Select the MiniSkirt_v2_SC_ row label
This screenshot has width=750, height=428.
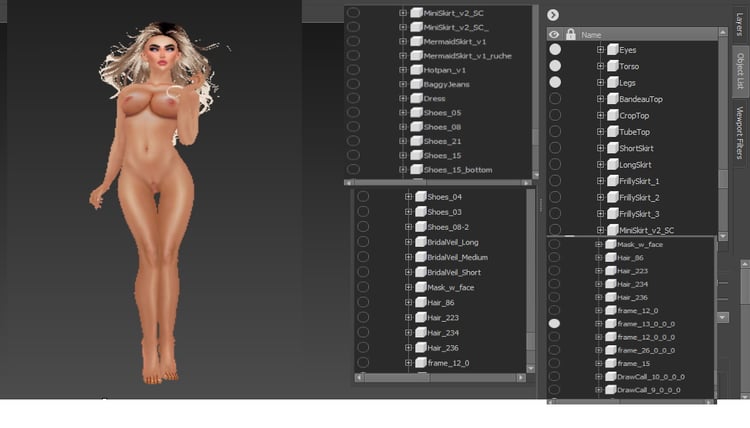[x=456, y=27]
